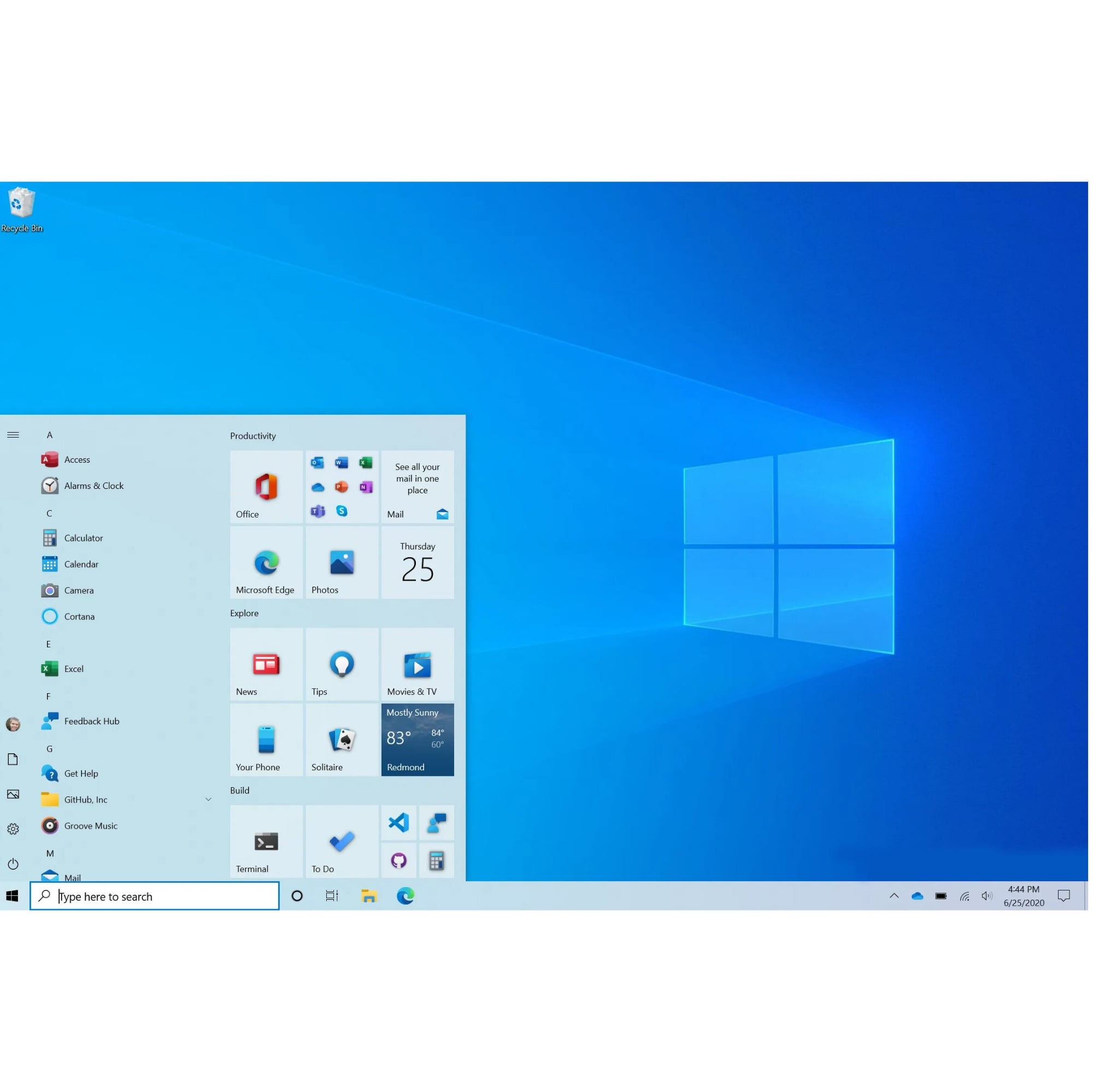Open Word in the Office apps tile
This screenshot has height=1092, width=1093.
pyautogui.click(x=342, y=463)
